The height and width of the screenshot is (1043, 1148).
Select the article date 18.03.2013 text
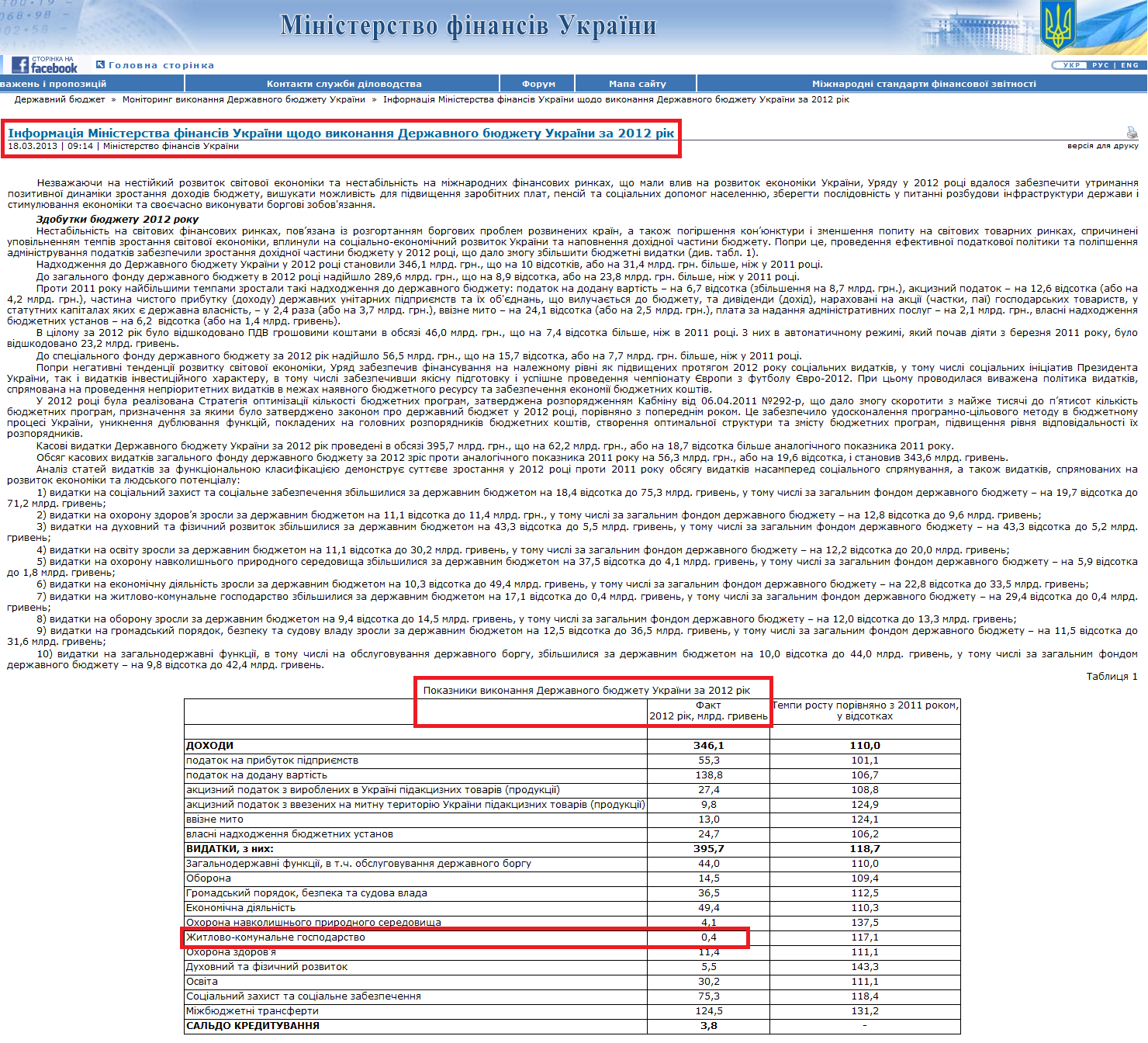(x=33, y=146)
